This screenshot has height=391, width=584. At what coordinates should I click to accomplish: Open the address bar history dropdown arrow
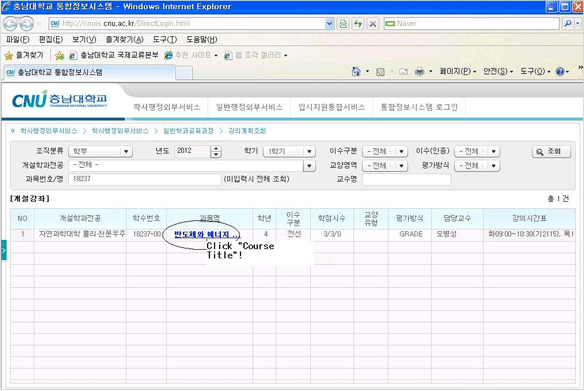coord(329,24)
